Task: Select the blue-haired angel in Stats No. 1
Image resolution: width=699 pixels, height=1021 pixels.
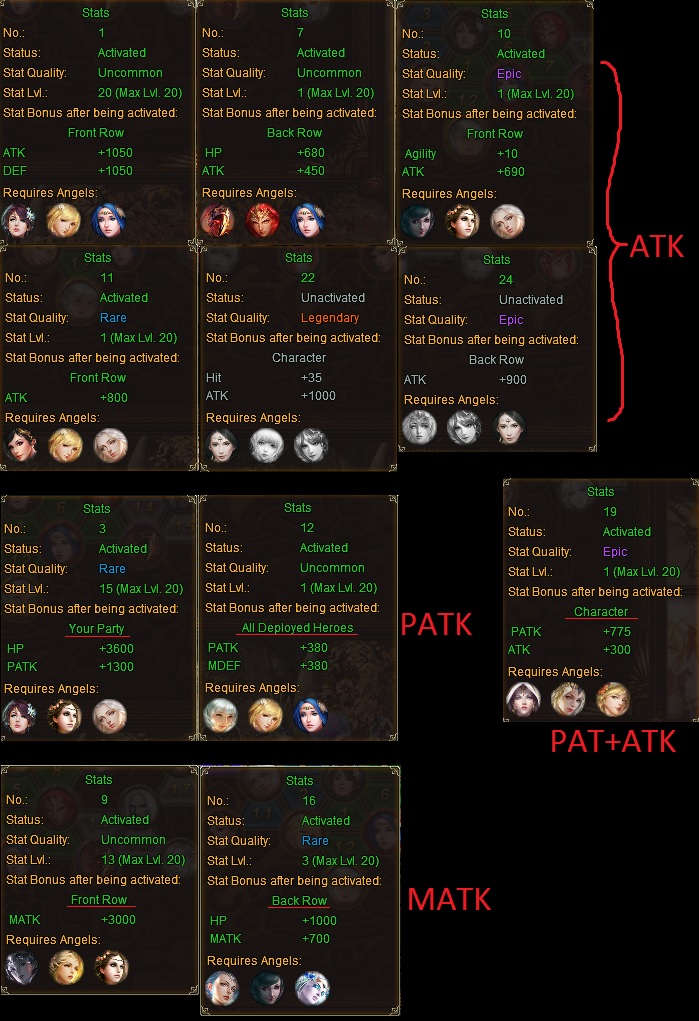Action: (x=108, y=220)
